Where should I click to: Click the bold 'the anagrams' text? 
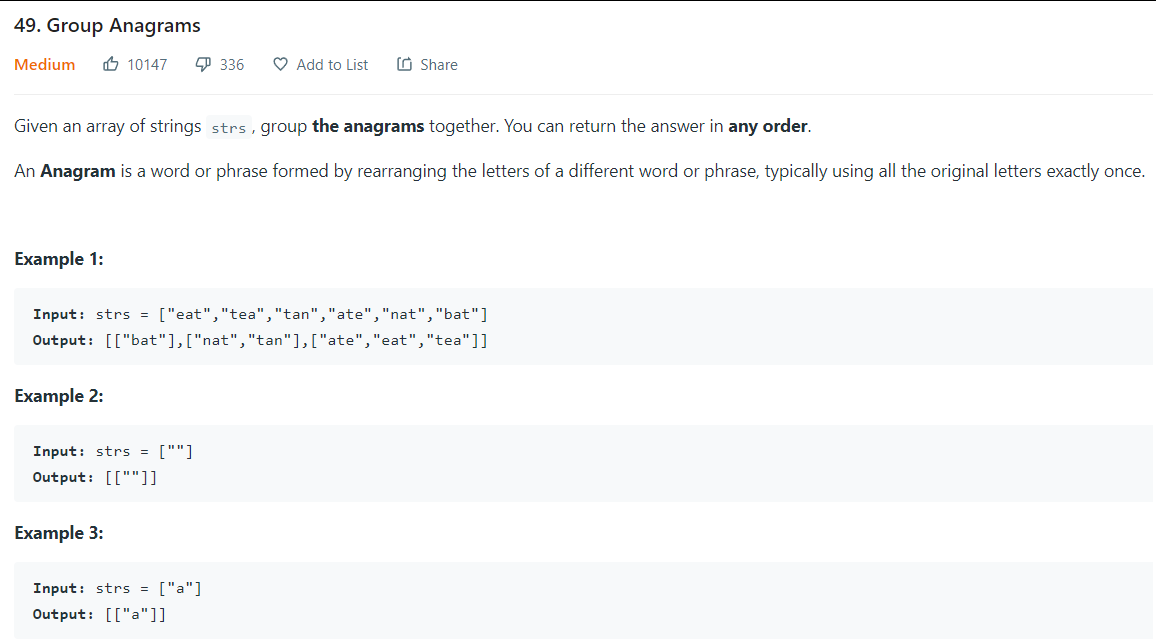coord(368,126)
